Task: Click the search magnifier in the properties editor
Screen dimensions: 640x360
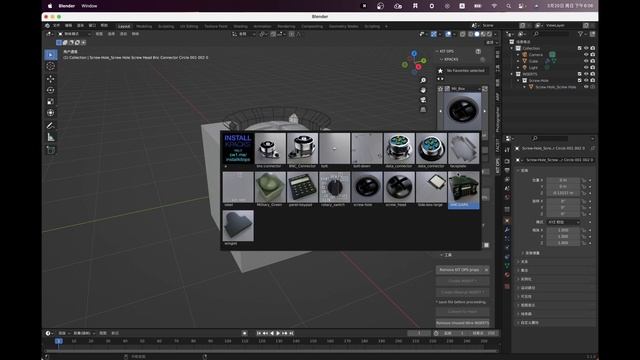Action: tap(535, 139)
